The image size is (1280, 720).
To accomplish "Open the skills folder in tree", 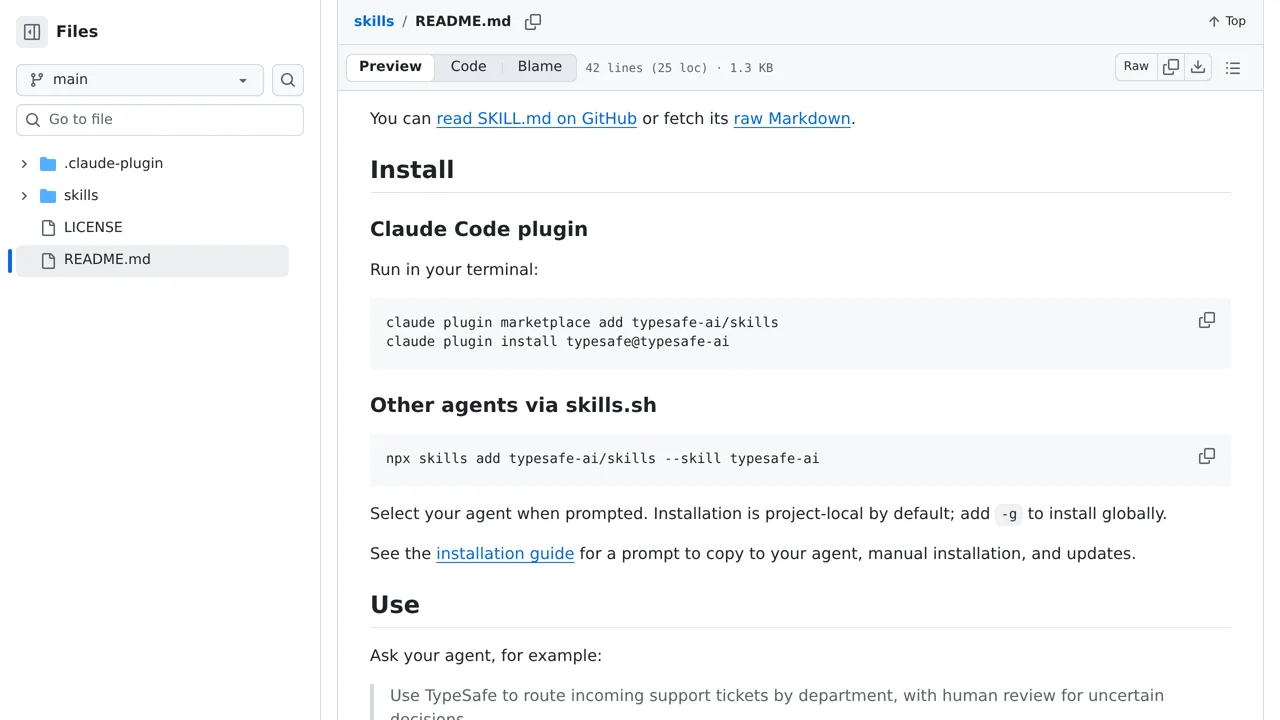I will 81,195.
